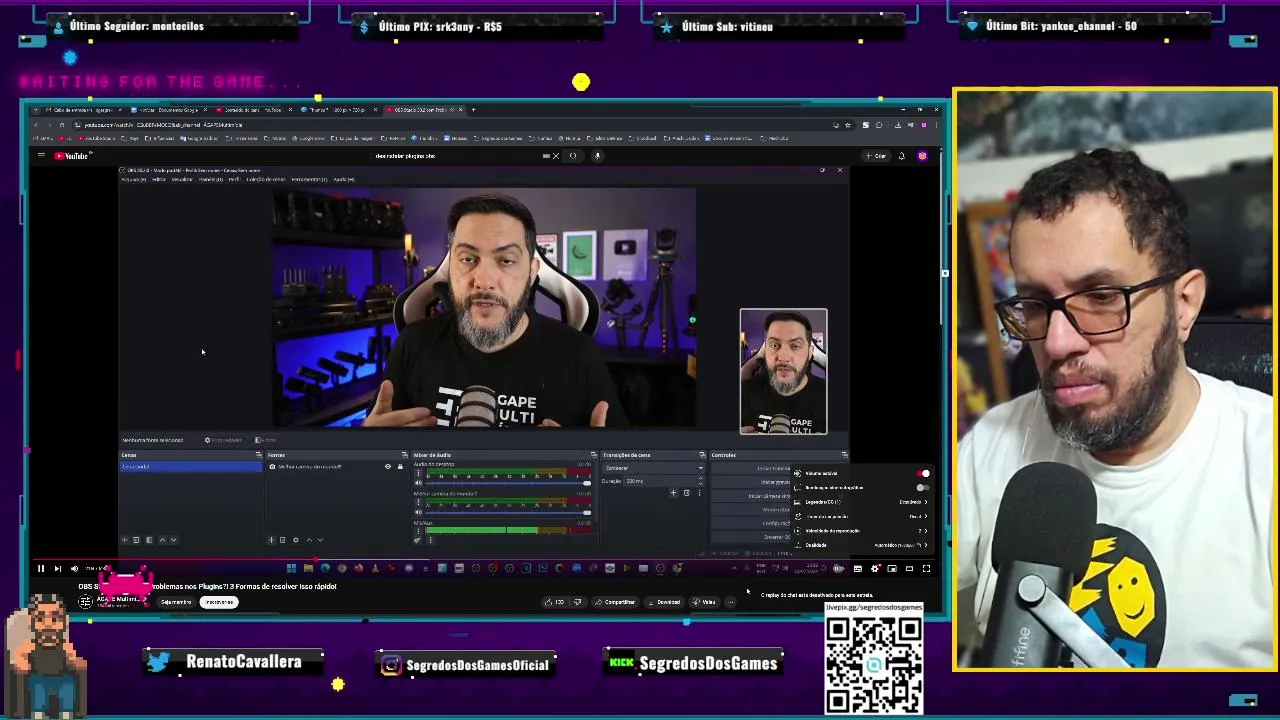Go to the YouTube home via the logo
1280x720 pixels.
[x=72, y=156]
